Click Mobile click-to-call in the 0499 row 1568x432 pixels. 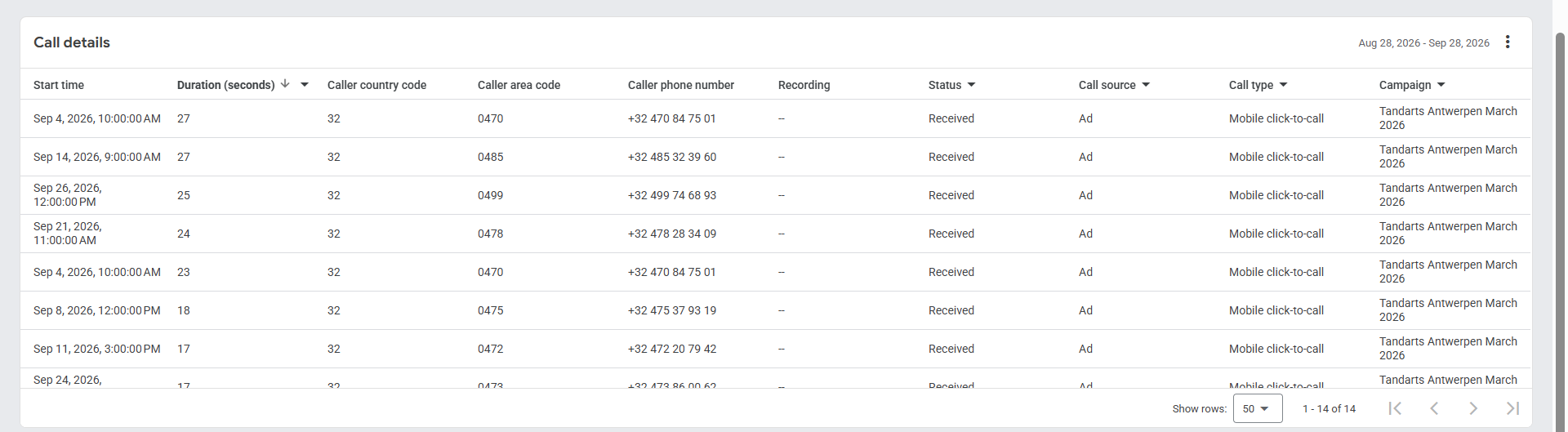pos(1276,195)
